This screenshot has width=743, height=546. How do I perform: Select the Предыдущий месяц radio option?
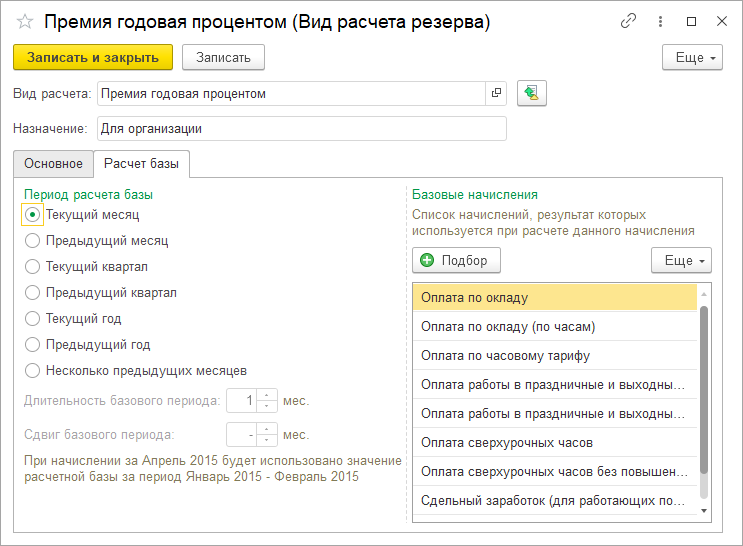(x=32, y=241)
